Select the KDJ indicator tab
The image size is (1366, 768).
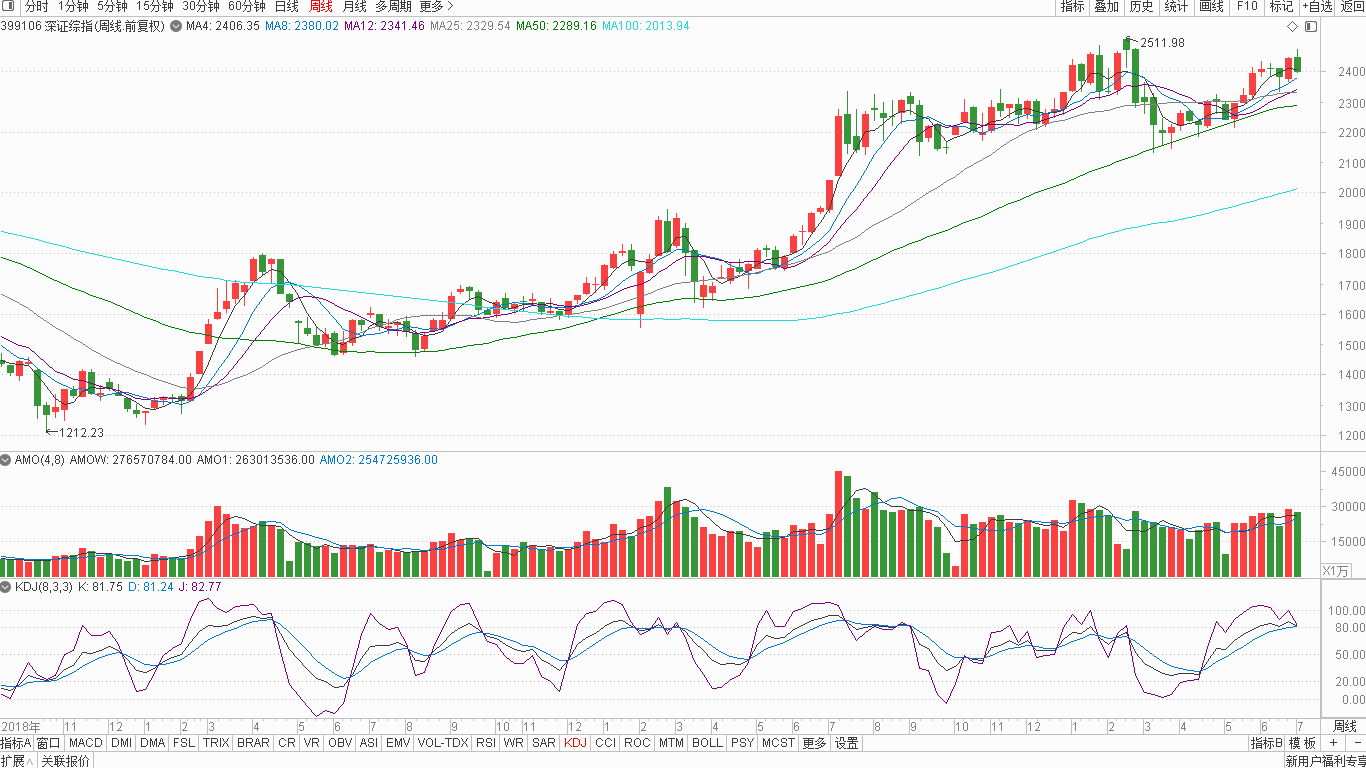[576, 743]
